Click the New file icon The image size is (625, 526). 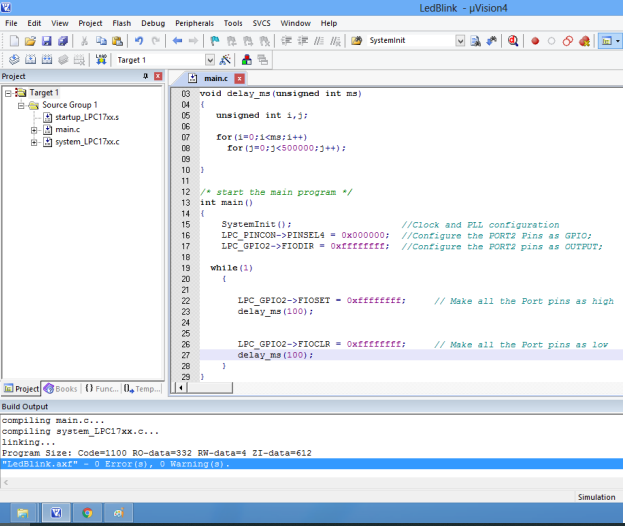[x=14, y=41]
